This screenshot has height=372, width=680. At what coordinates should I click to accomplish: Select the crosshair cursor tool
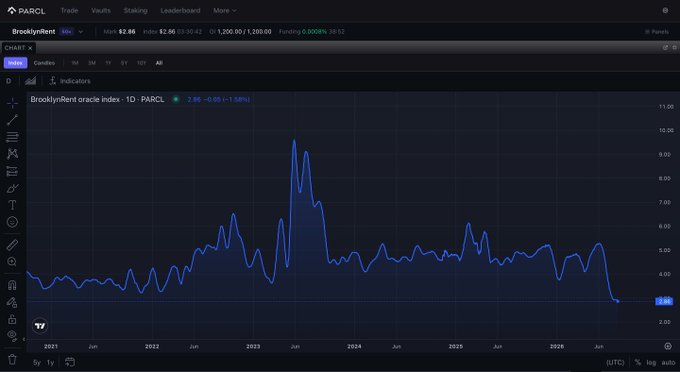[x=12, y=103]
